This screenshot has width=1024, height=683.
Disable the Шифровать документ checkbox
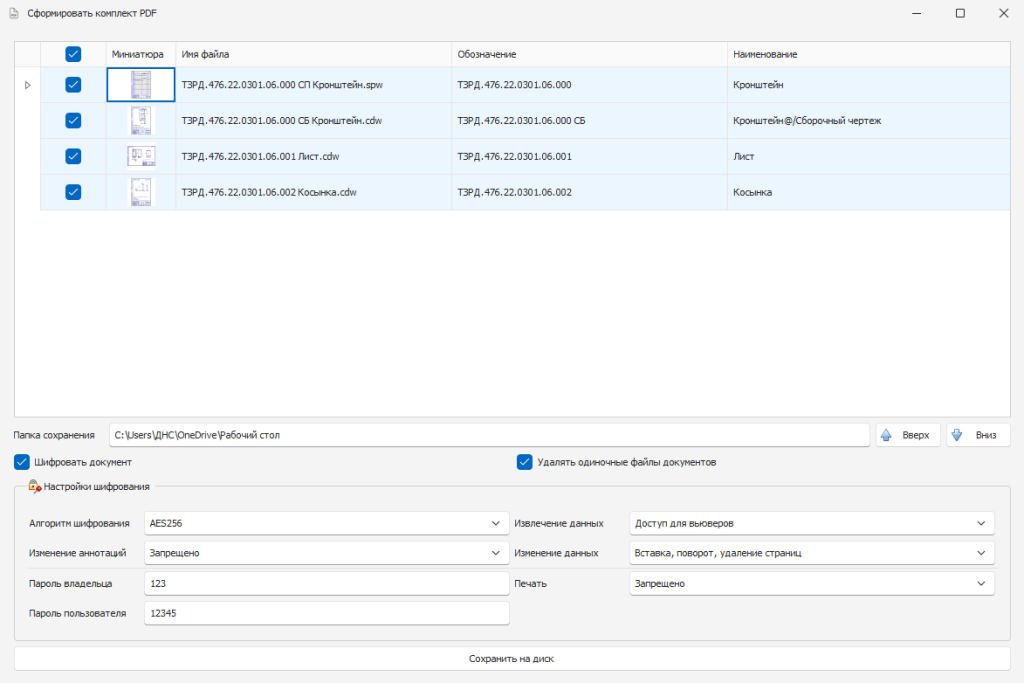coord(22,462)
